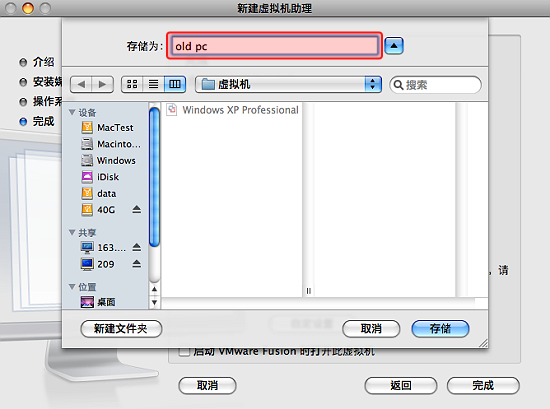
Task: Eject the 163... shared computer
Action: pos(136,248)
